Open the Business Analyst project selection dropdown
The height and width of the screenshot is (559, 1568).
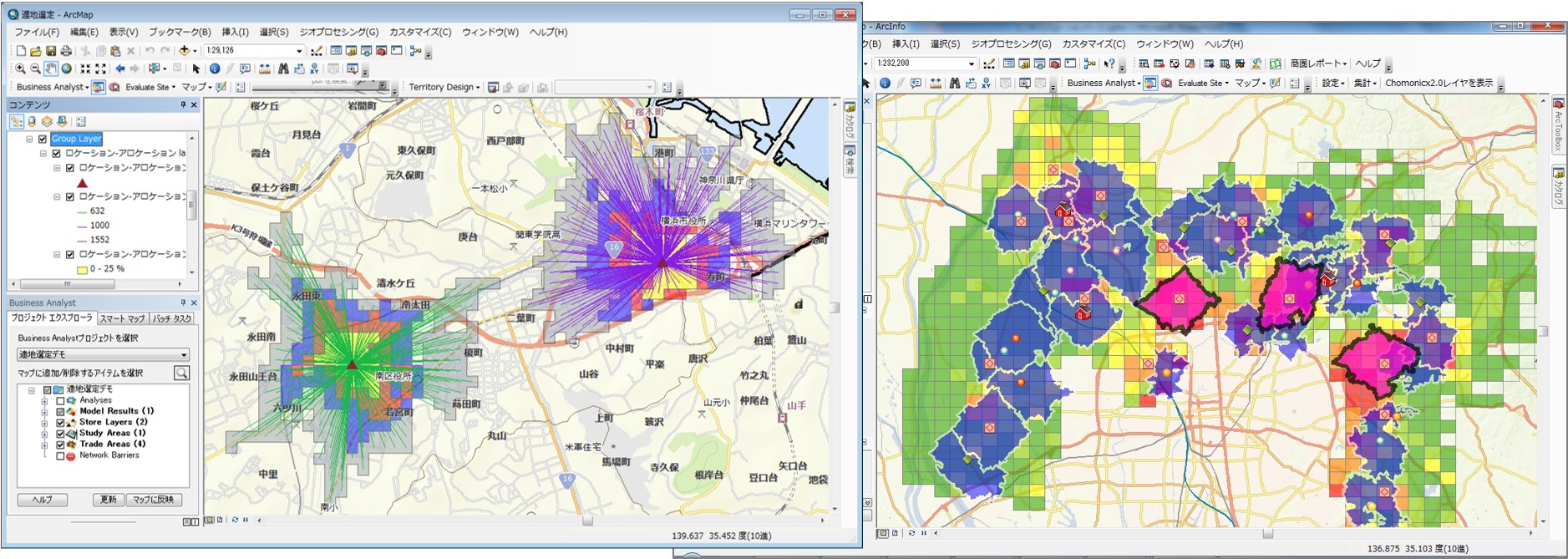tap(184, 355)
